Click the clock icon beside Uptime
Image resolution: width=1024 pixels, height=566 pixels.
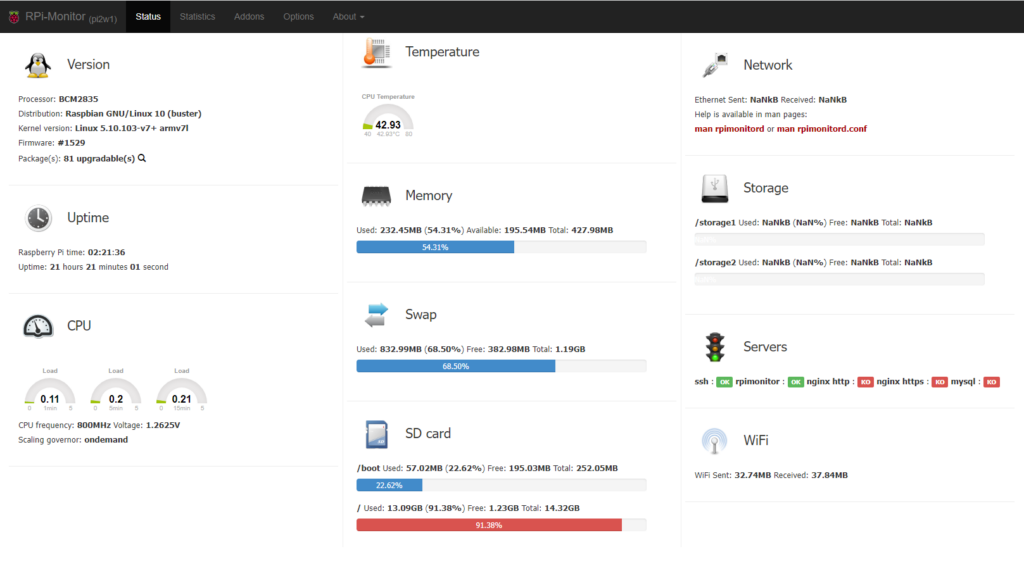point(38,218)
